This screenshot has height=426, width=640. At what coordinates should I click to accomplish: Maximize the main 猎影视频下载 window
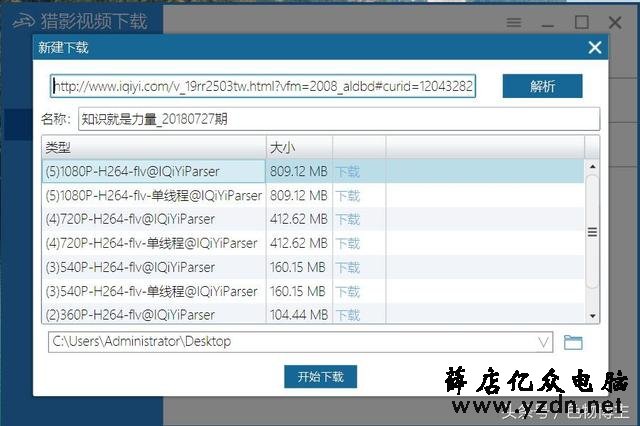pos(581,22)
